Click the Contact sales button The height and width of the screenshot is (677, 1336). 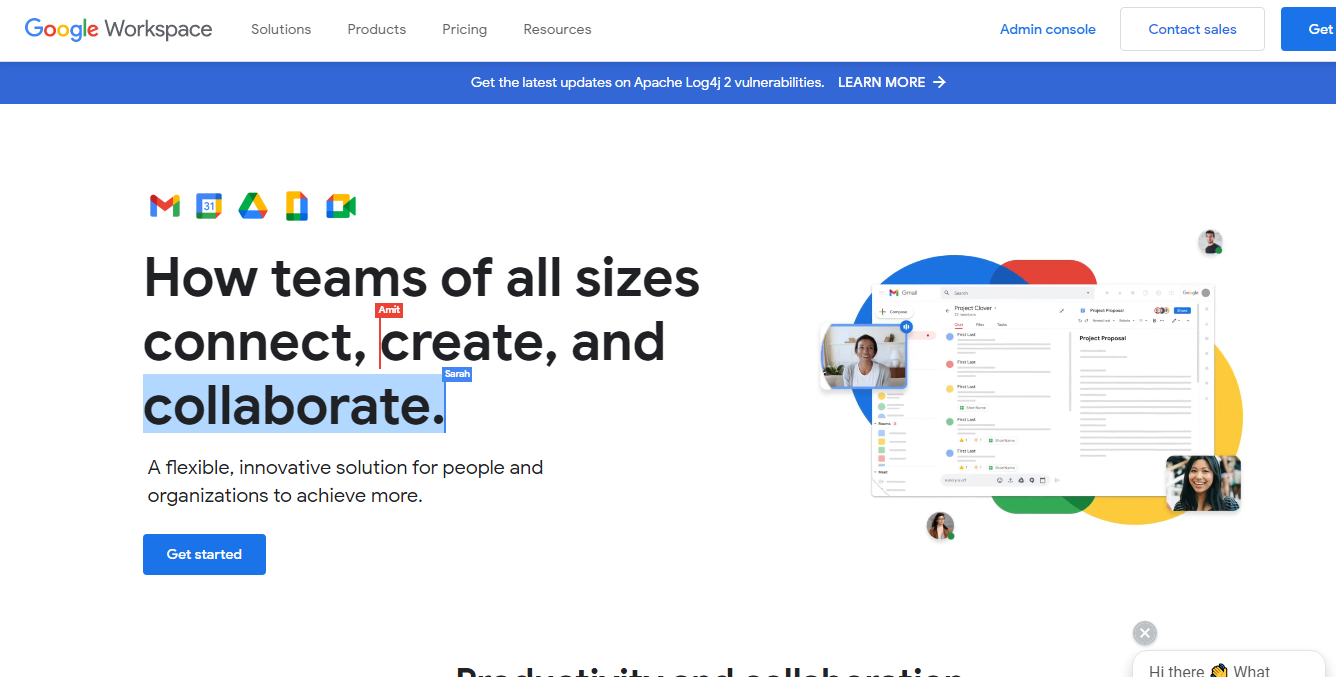1192,29
